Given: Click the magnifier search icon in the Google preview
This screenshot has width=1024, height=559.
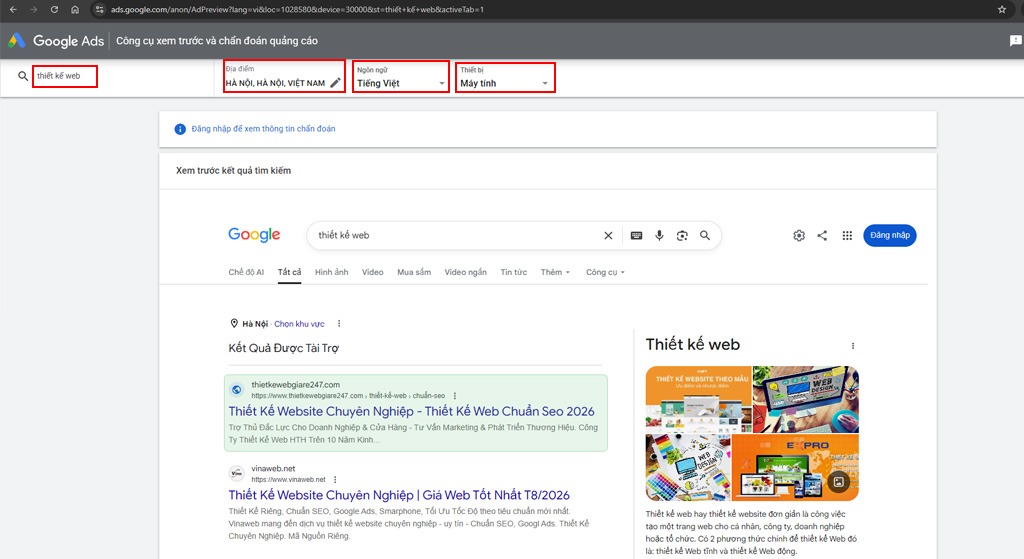Looking at the screenshot, I should (705, 236).
